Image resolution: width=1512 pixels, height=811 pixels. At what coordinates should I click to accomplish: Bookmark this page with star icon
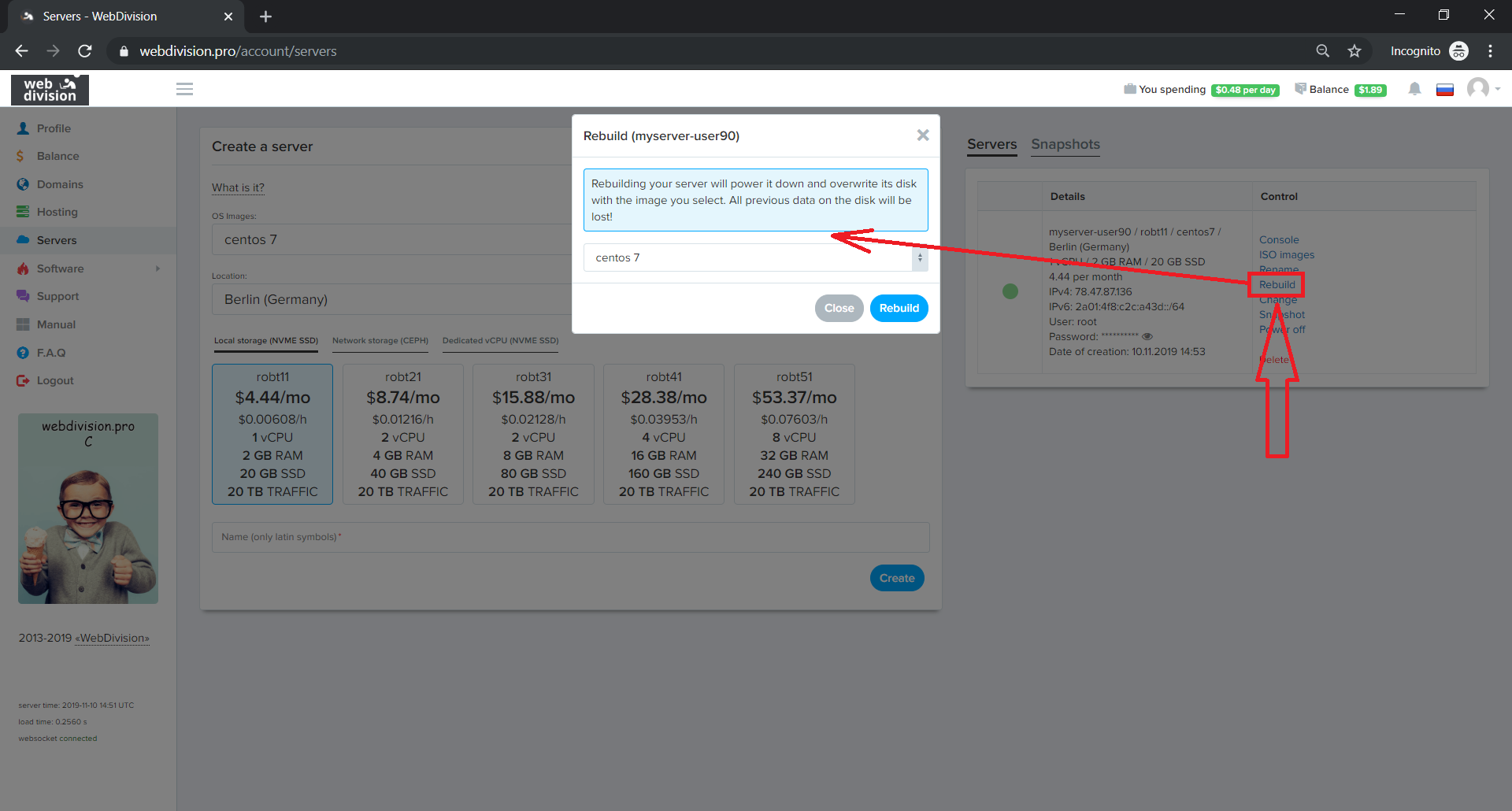pos(1354,51)
